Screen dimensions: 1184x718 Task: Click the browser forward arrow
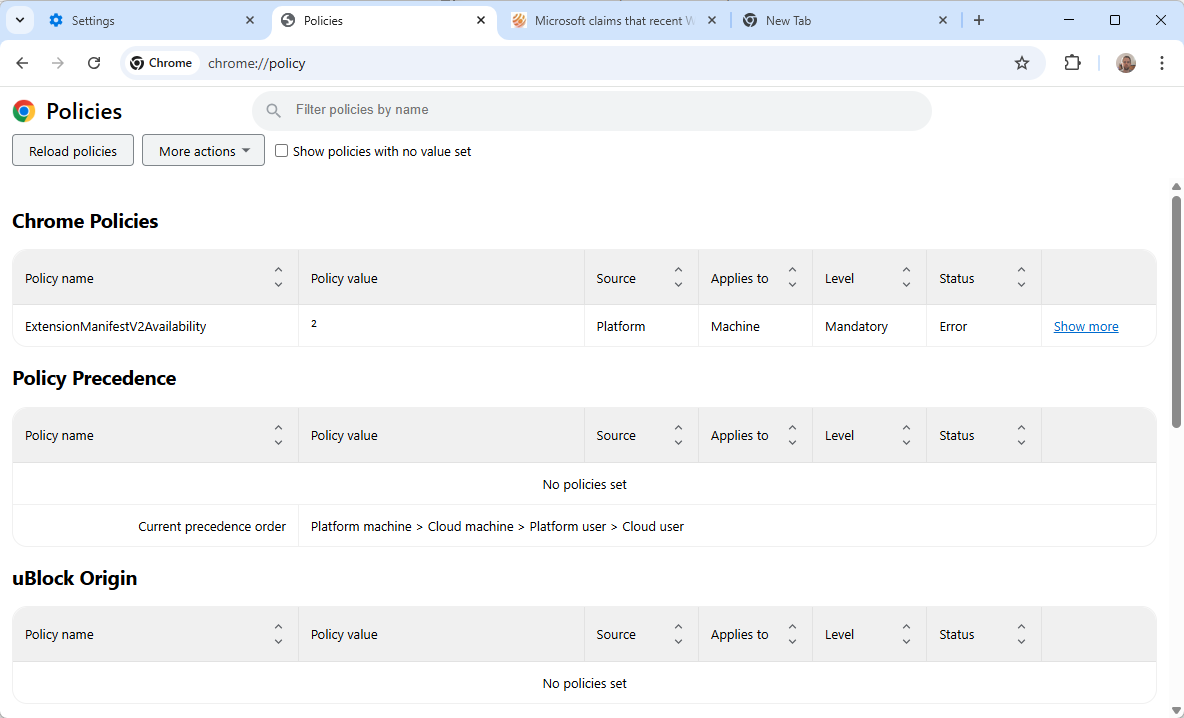57,63
